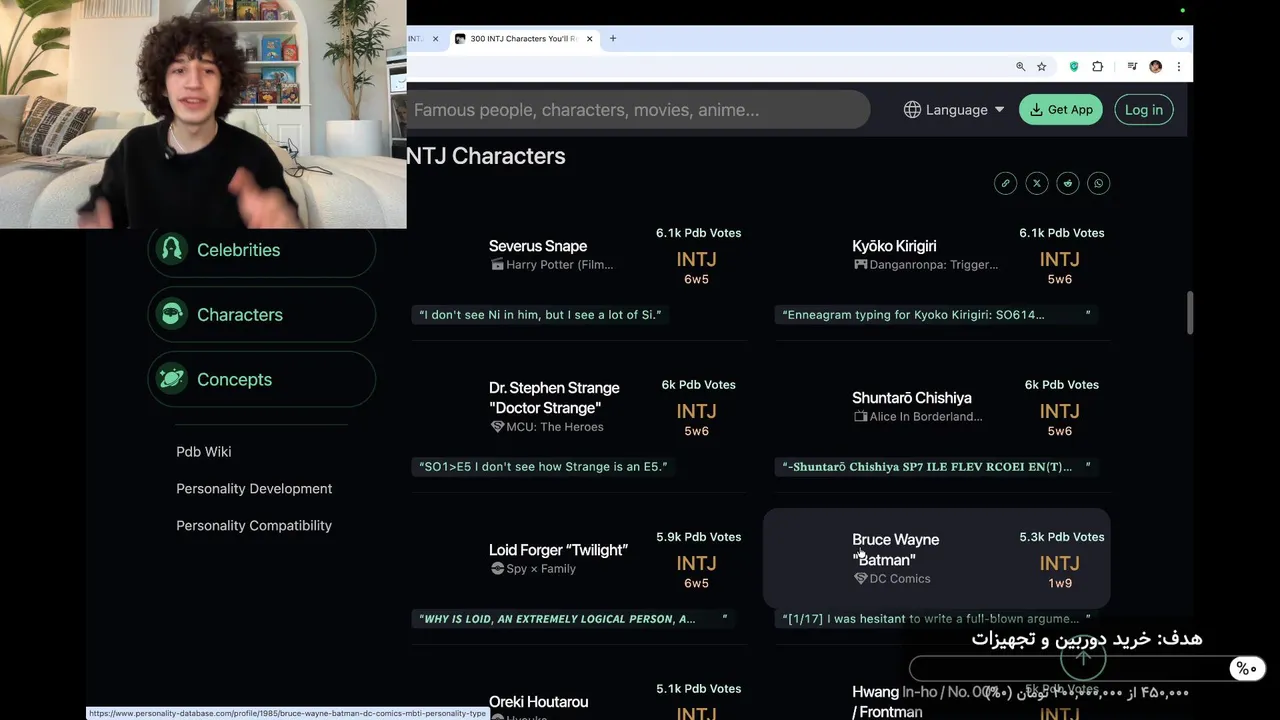1280x720 pixels.
Task: Open a new browser tab
Action: coord(613,39)
